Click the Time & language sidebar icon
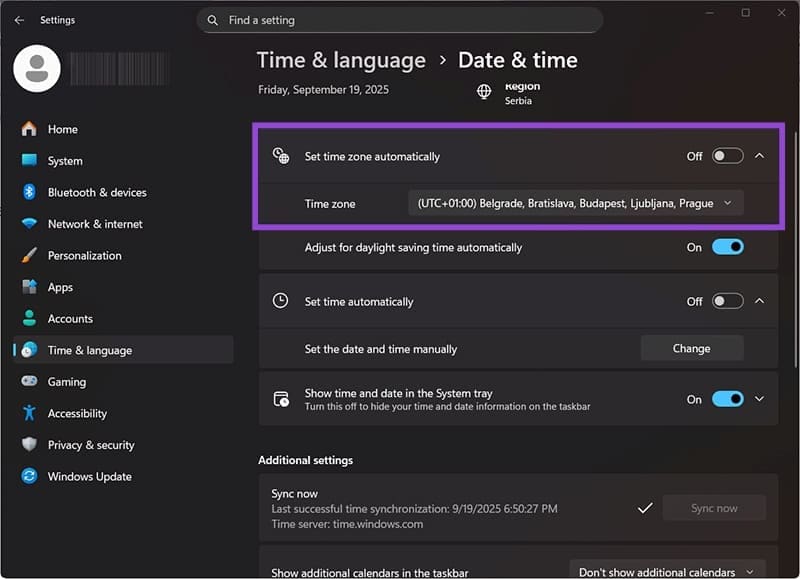Image resolution: width=800 pixels, height=579 pixels. (x=29, y=350)
